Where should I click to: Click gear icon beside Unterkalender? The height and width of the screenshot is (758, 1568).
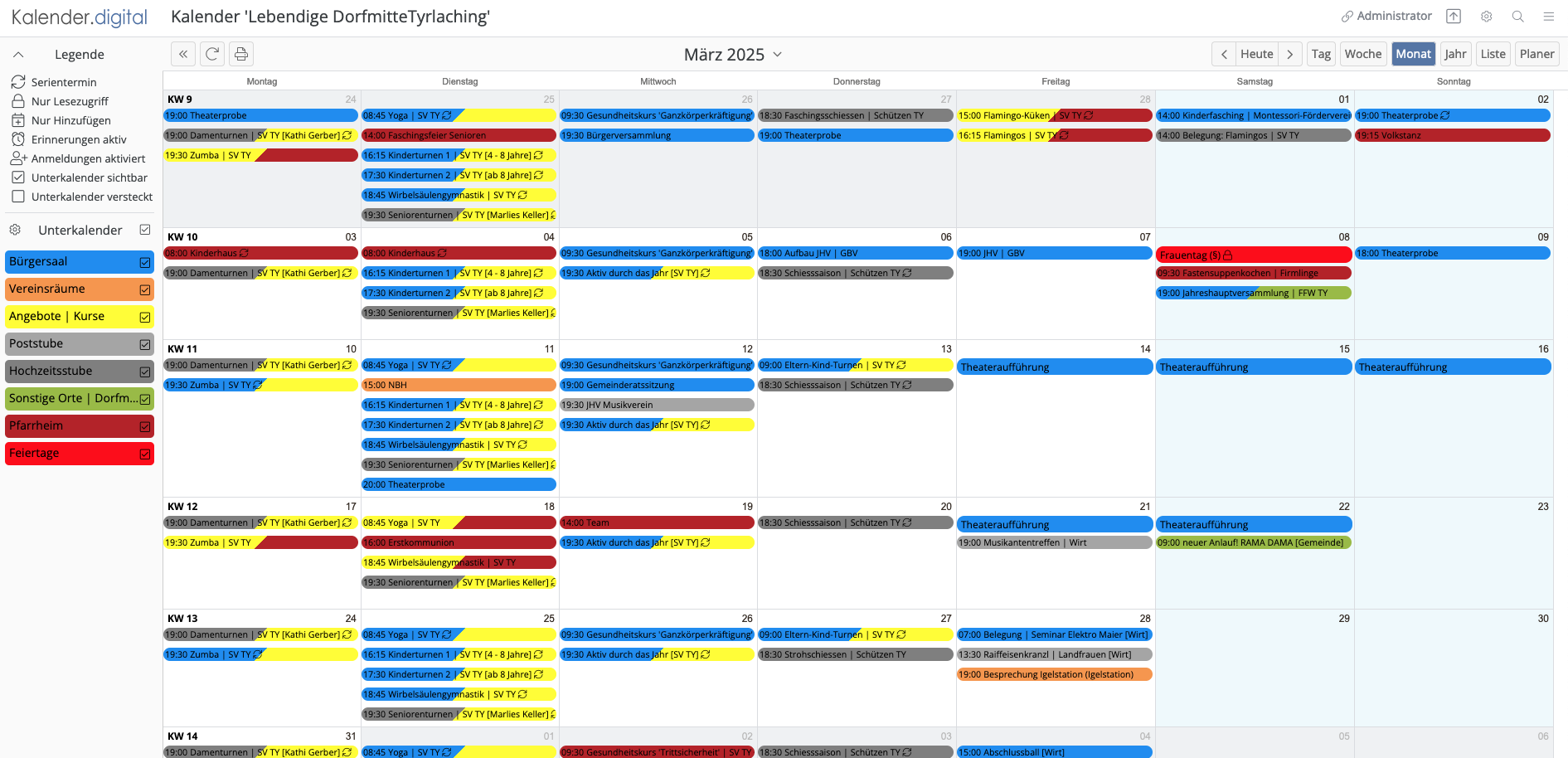15,230
